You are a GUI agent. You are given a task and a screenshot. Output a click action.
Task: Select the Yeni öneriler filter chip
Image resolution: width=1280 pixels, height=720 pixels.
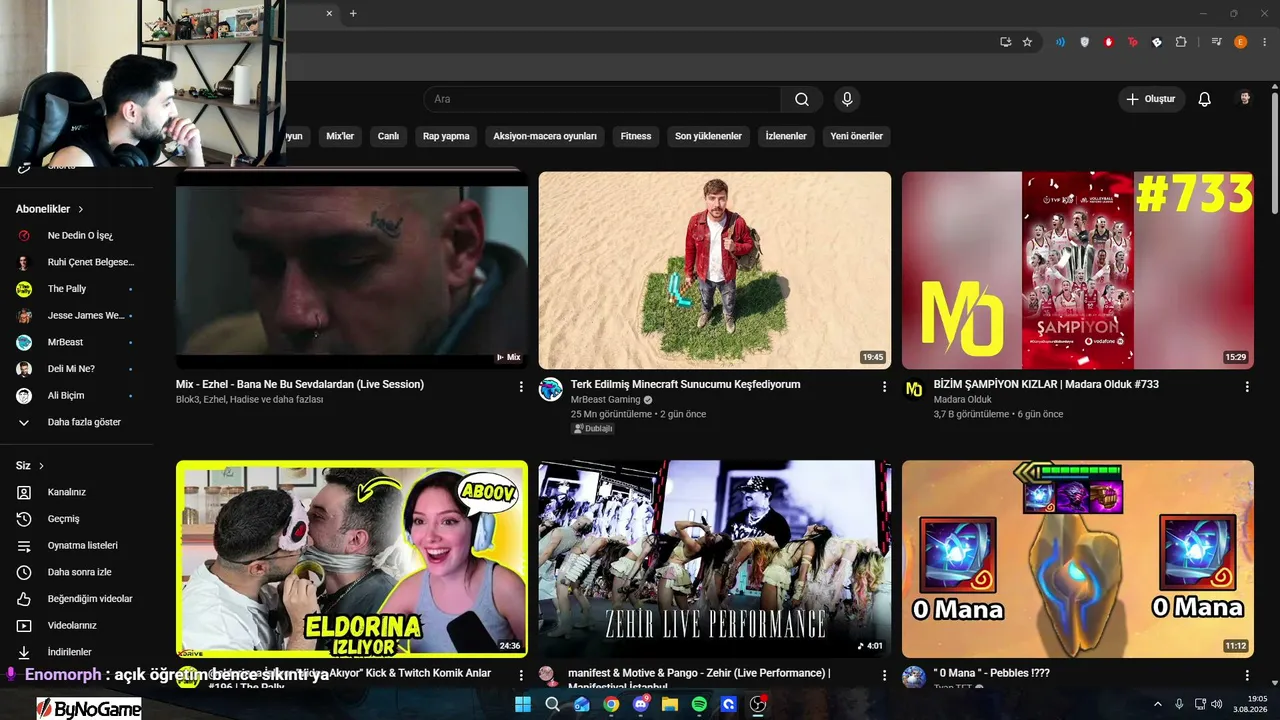(x=857, y=136)
